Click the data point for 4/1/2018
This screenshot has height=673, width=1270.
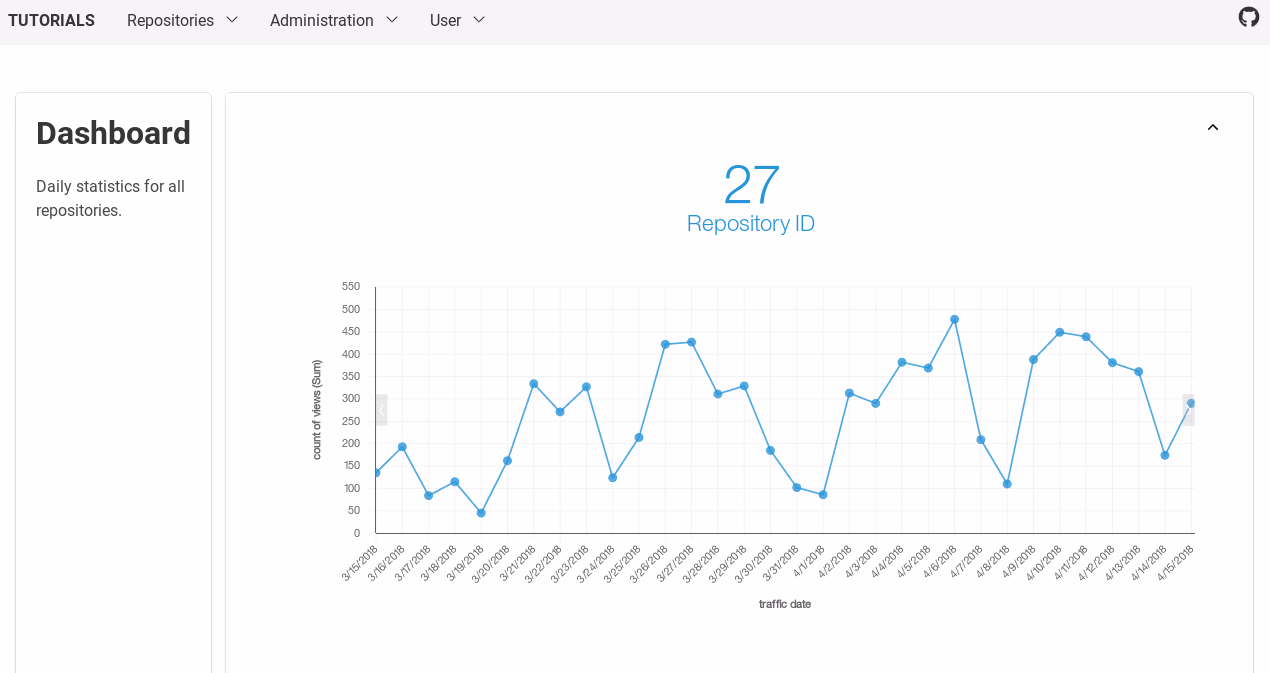[823, 495]
